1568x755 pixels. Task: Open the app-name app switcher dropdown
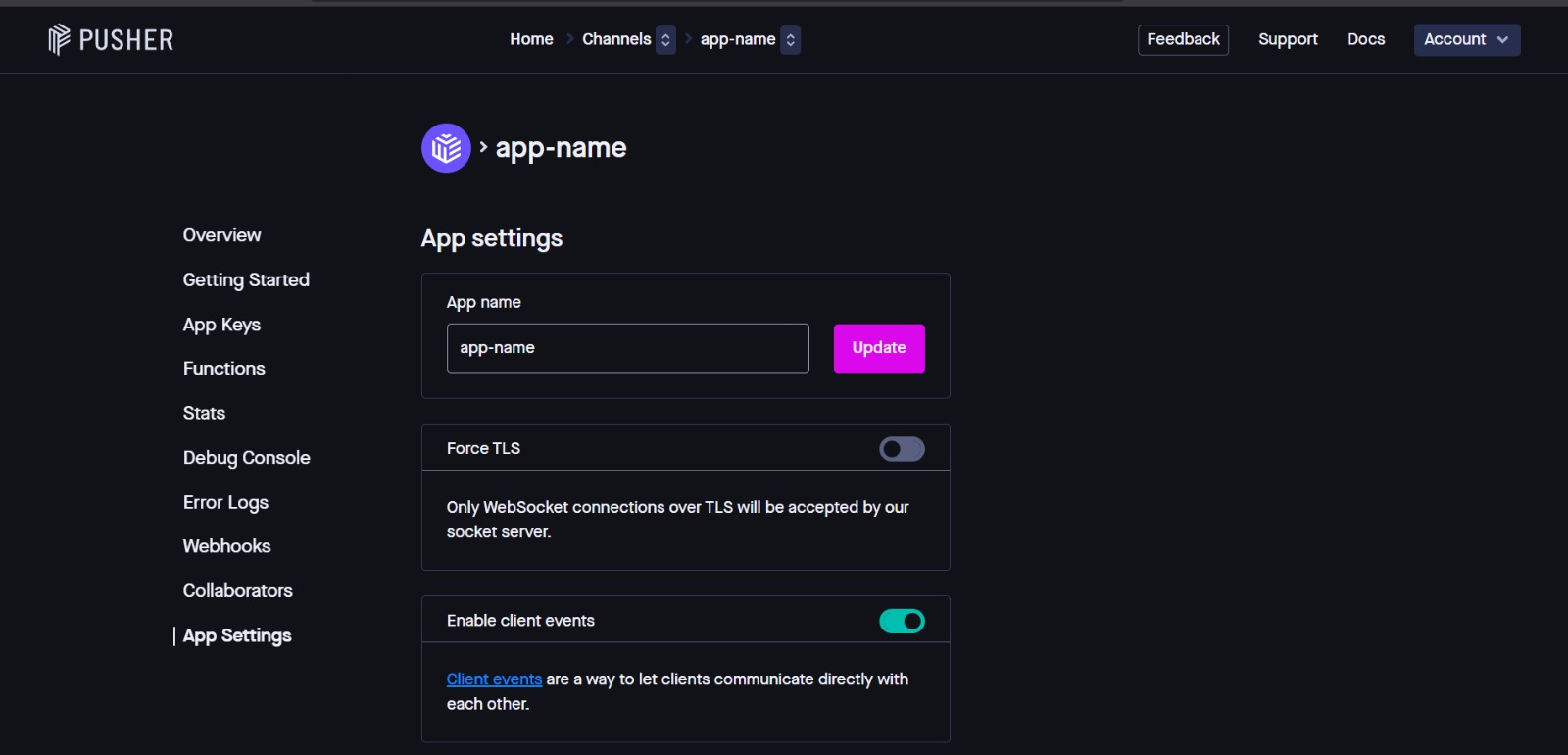coord(791,39)
